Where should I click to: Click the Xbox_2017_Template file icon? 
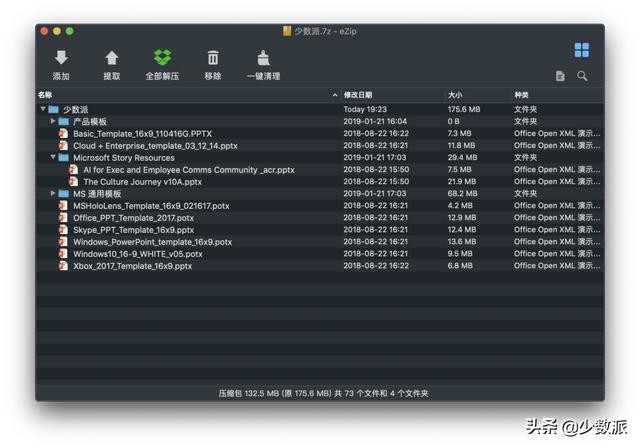click(x=63, y=266)
